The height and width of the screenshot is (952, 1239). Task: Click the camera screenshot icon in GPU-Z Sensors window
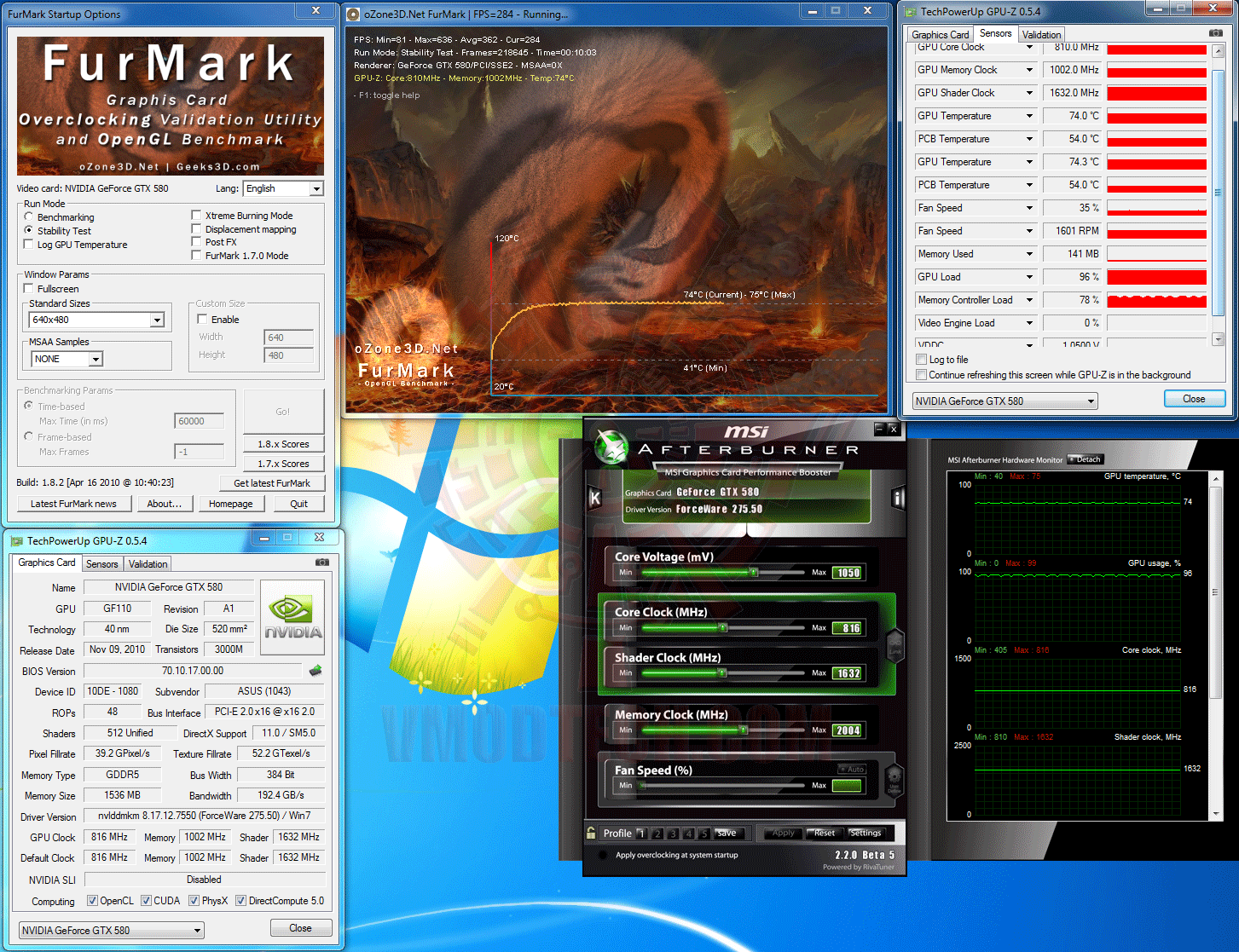[x=1215, y=33]
